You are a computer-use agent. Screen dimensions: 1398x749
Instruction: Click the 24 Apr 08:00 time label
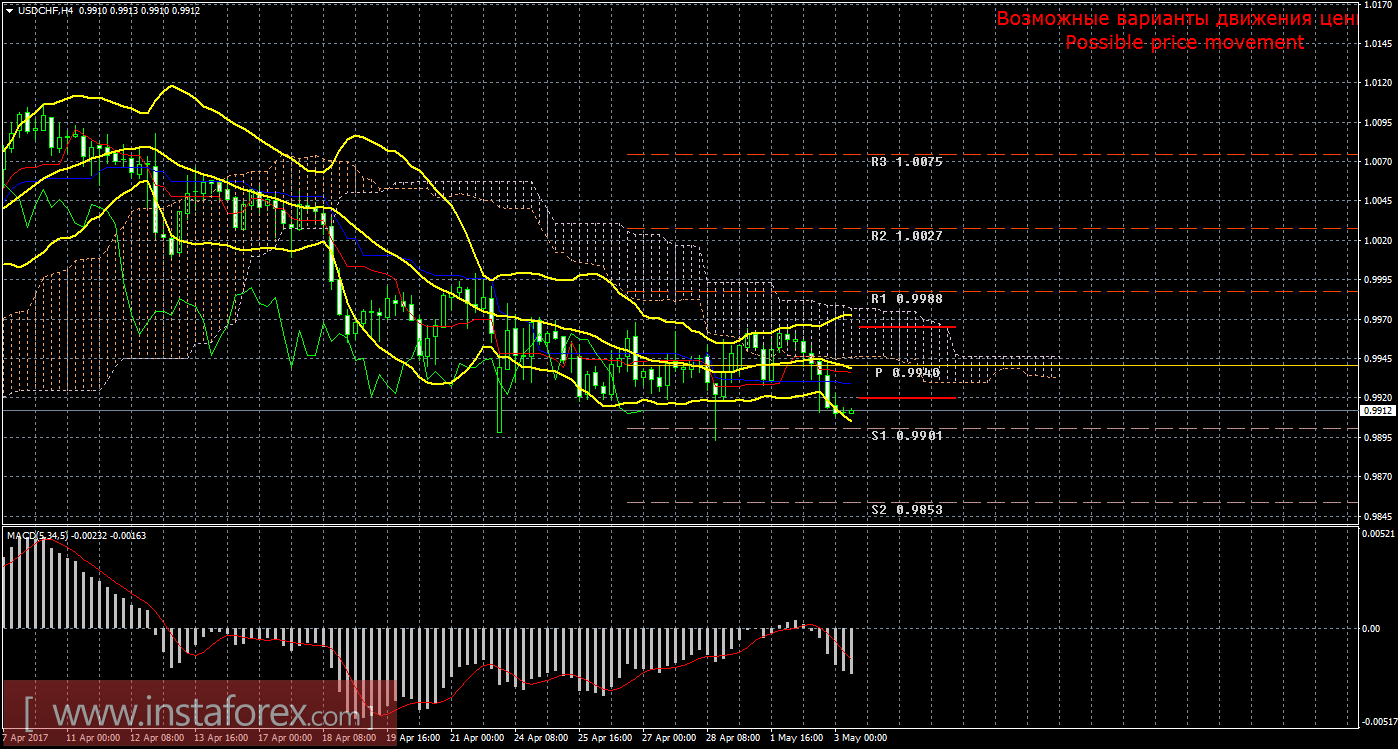pos(541,738)
